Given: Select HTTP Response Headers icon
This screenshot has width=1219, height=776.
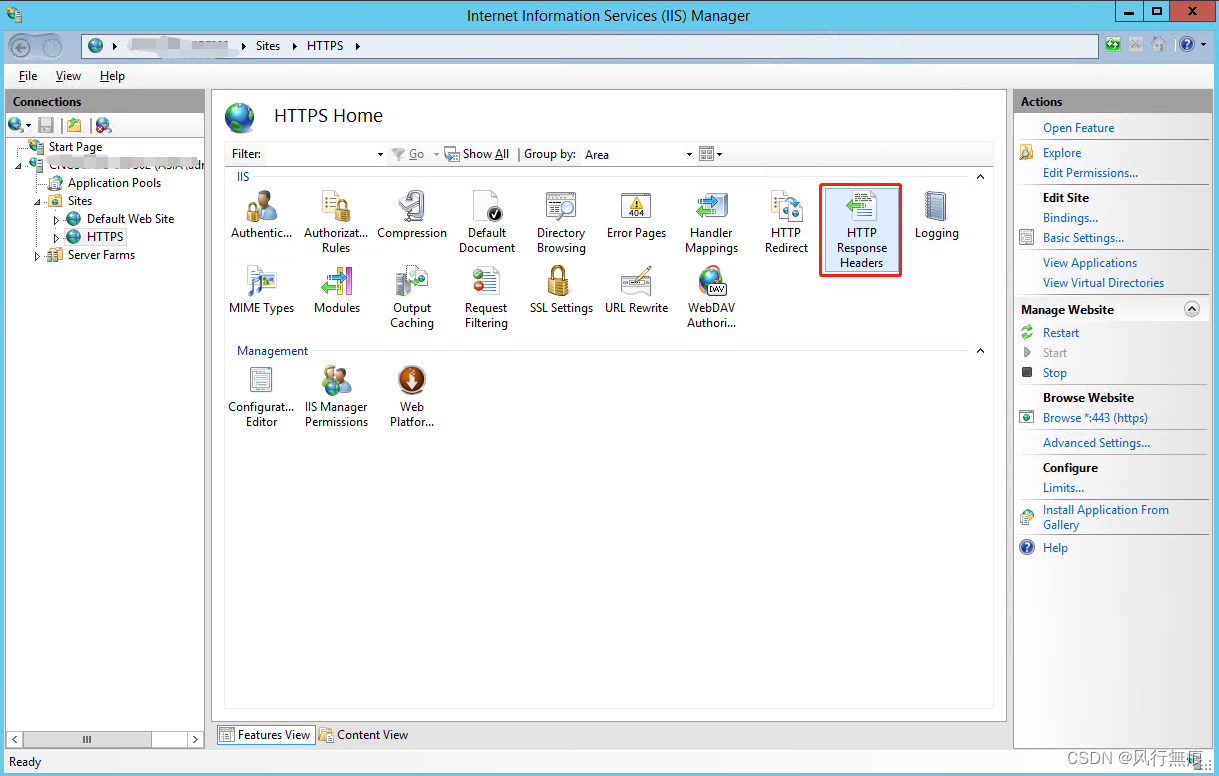Looking at the screenshot, I should (861, 230).
